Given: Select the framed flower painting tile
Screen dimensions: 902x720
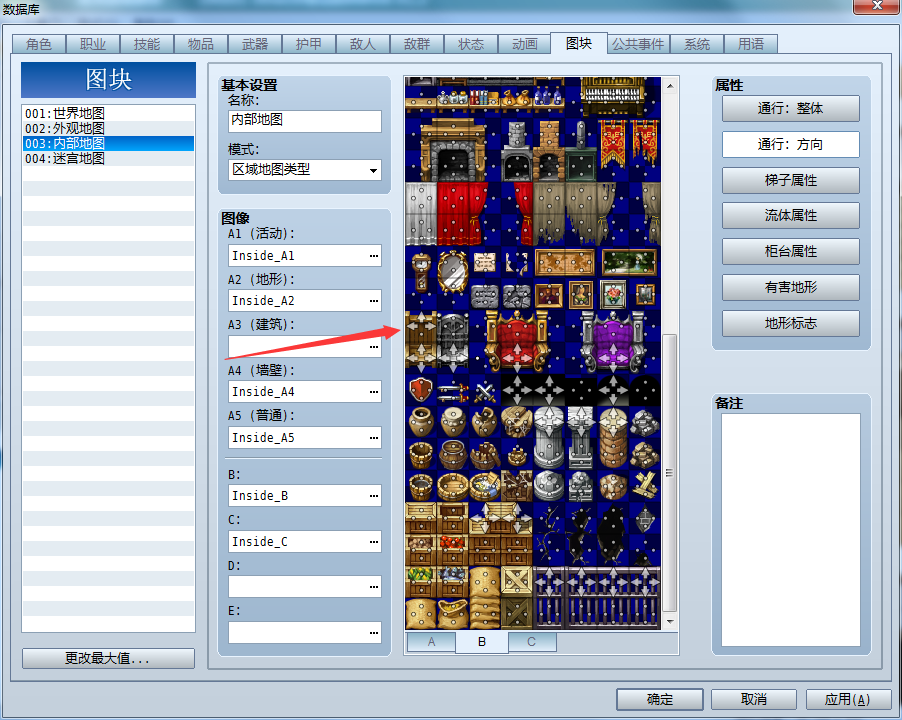Looking at the screenshot, I should (613, 294).
